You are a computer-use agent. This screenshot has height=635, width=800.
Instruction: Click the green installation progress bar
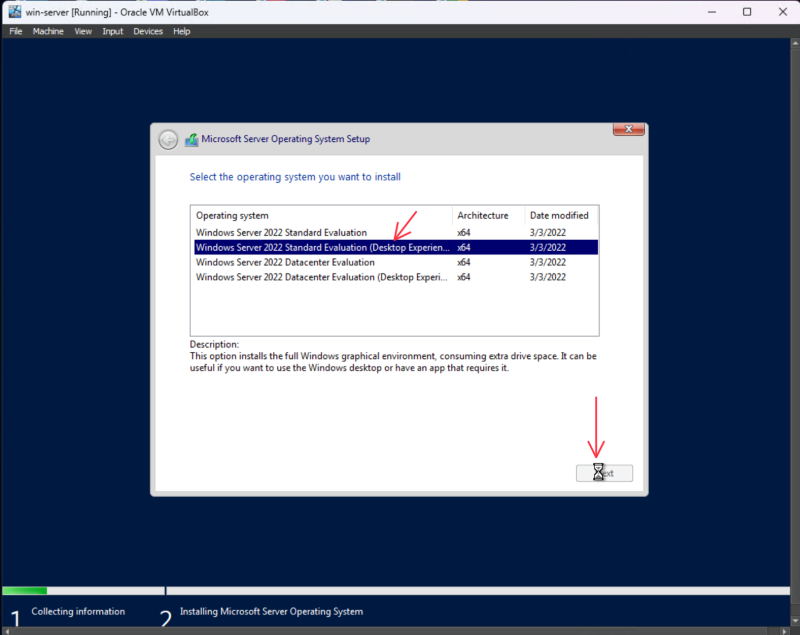pos(25,591)
